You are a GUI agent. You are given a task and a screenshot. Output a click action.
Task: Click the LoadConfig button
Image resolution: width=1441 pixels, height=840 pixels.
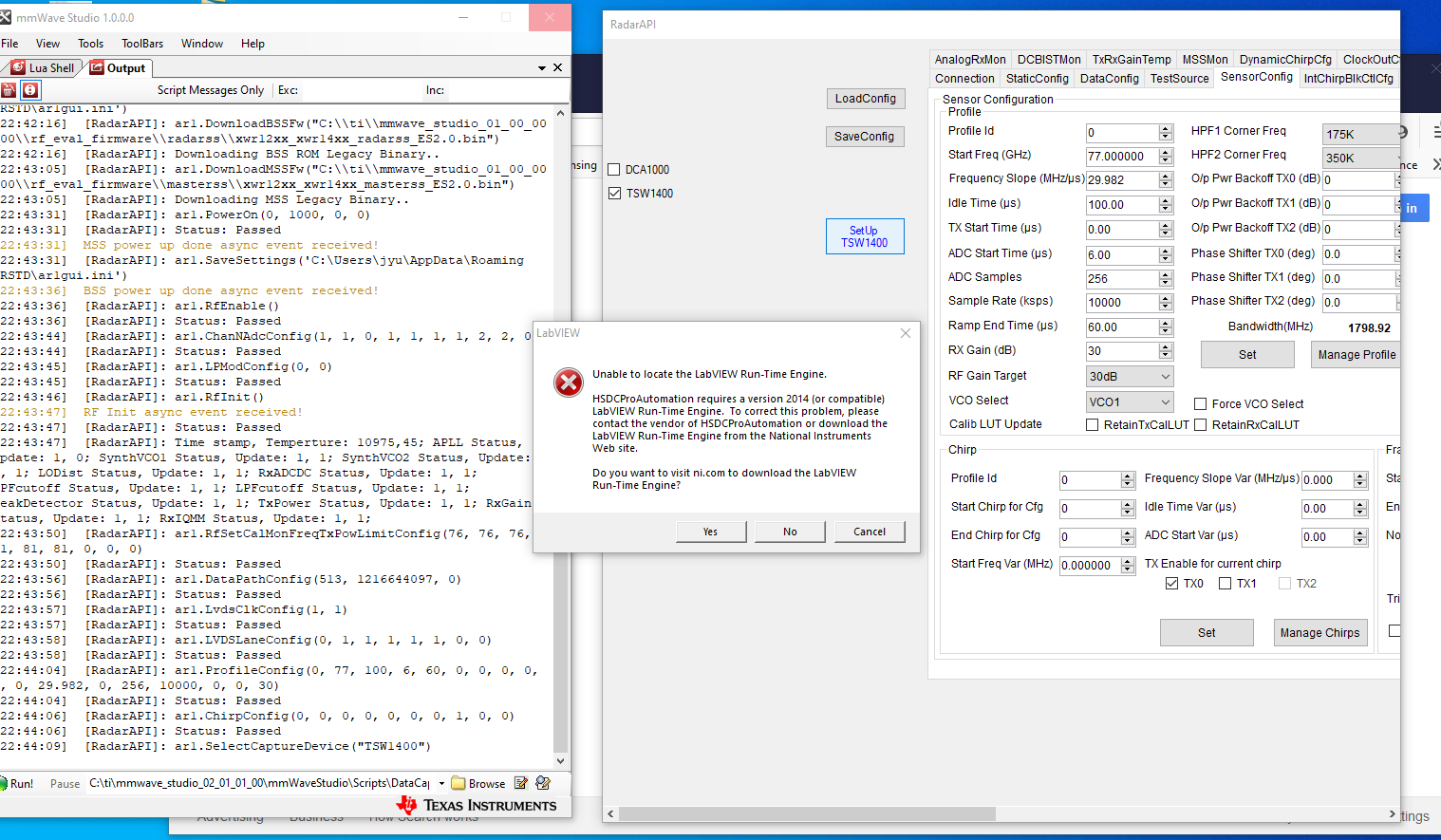click(x=866, y=99)
